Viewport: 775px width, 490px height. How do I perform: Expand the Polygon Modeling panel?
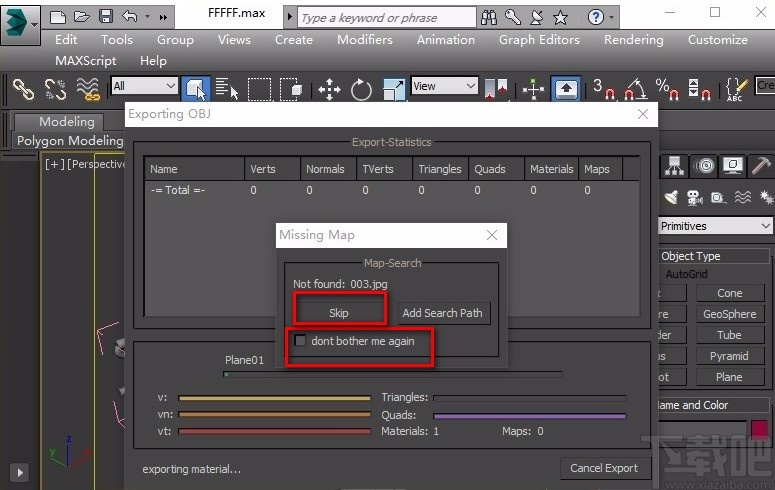tap(70, 140)
